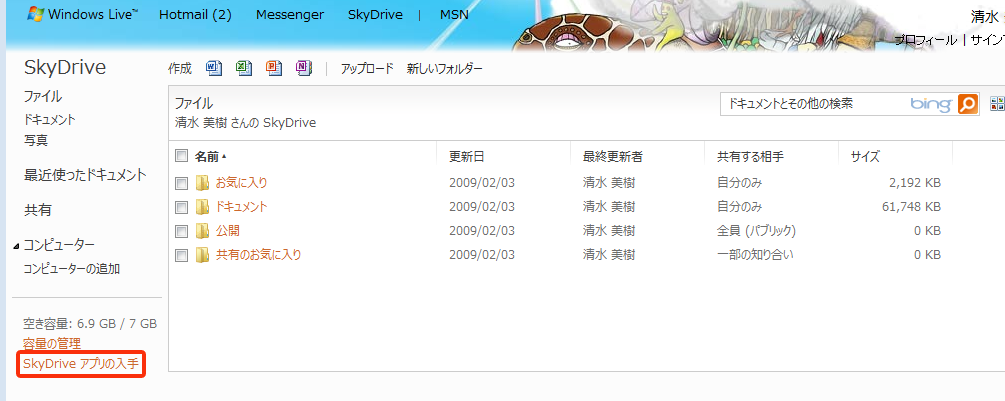Open the 共有のお気に入り folder link
The image size is (1005, 401).
[x=258, y=254]
